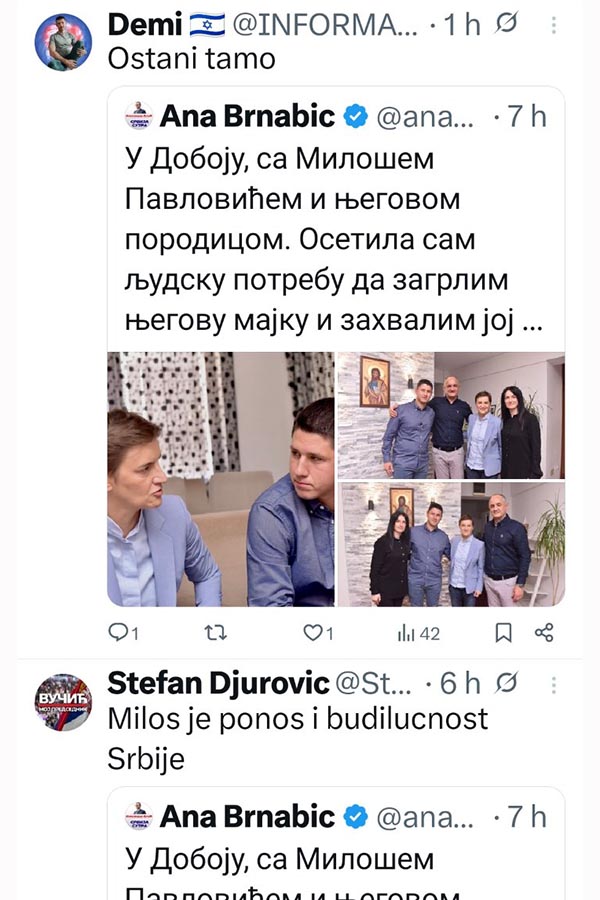Open bottom-right group photo of four people
The image size is (600, 900).
click(451, 544)
